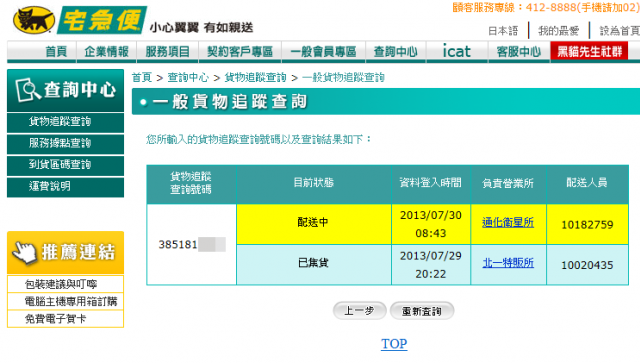This screenshot has height=363, width=640.
Task: Select courier ID 10020435
Action: [x=587, y=265]
